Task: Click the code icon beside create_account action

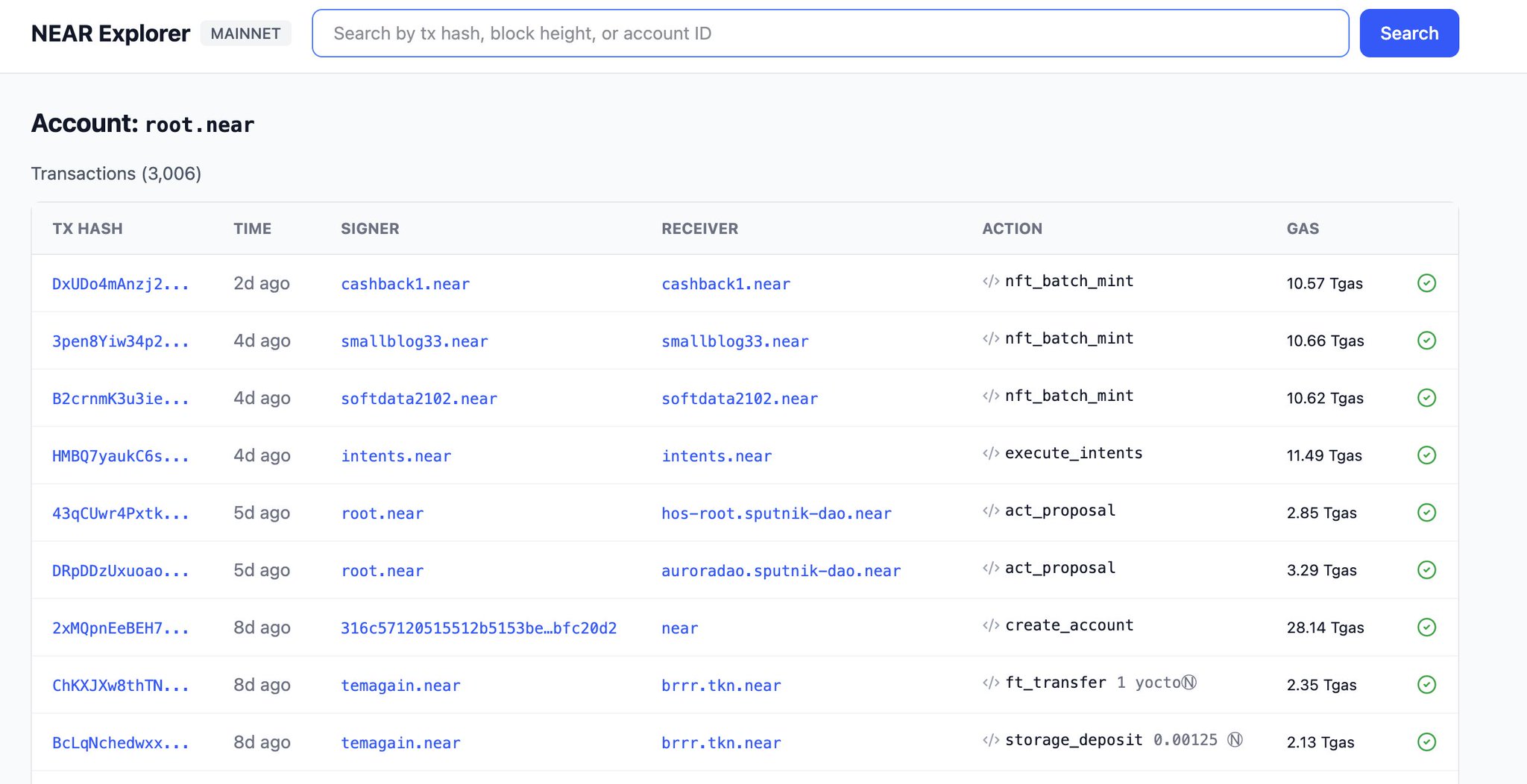Action: pos(990,625)
